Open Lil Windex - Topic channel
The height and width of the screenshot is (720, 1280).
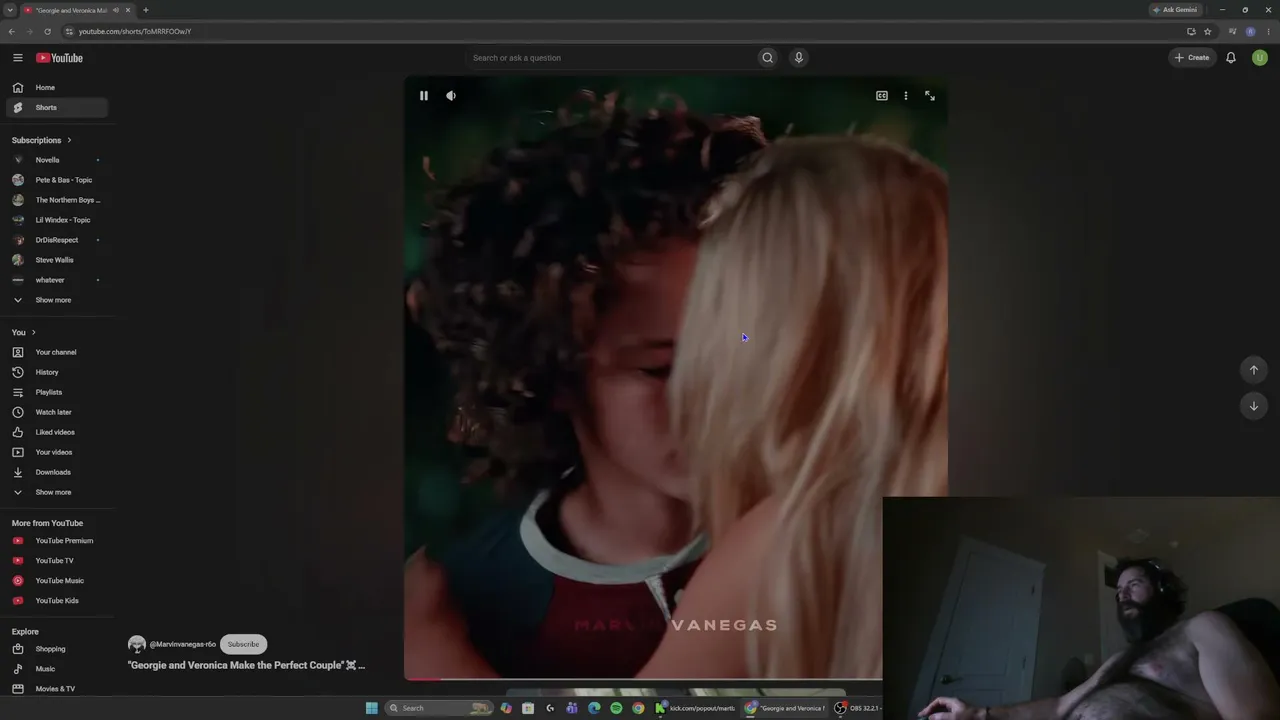coord(56,220)
